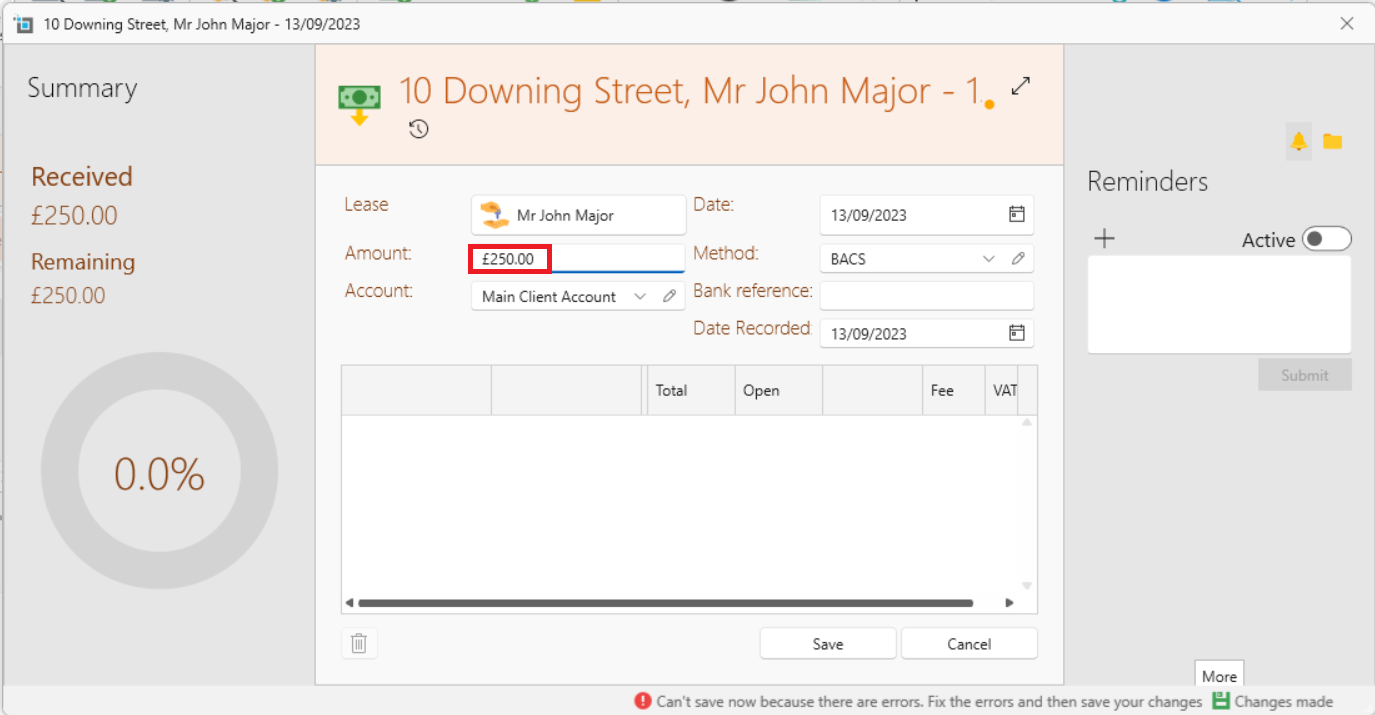Click the VAT column header

click(1001, 390)
